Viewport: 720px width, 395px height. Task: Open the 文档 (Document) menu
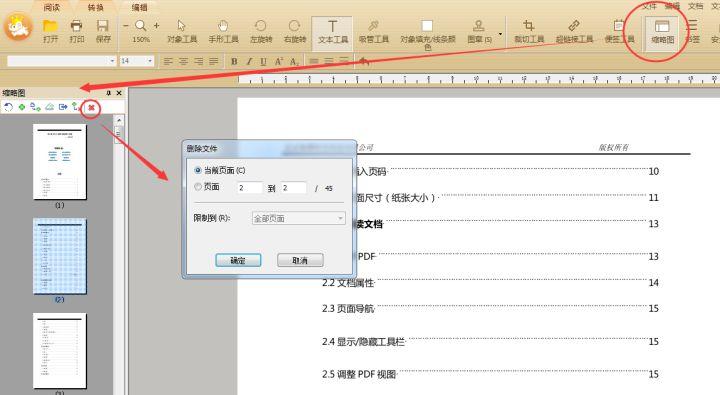[695, 6]
